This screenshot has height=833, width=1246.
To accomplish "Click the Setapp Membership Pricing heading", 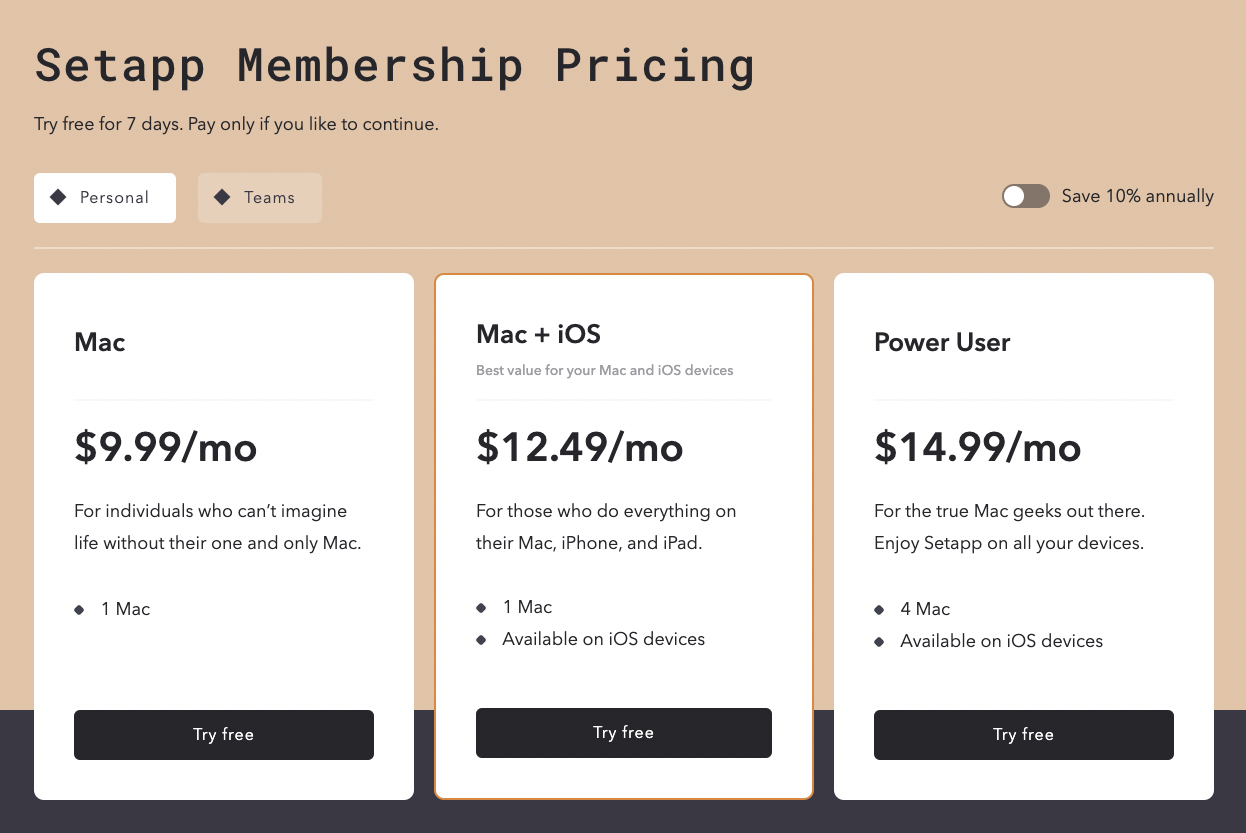I will click(x=394, y=66).
